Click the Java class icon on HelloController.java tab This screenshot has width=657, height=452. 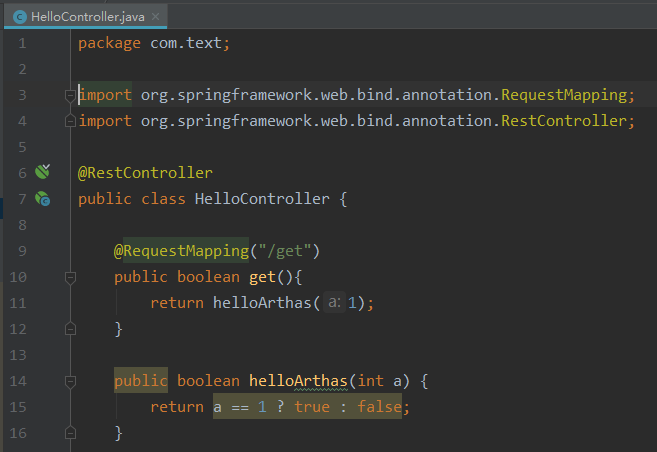click(x=20, y=17)
